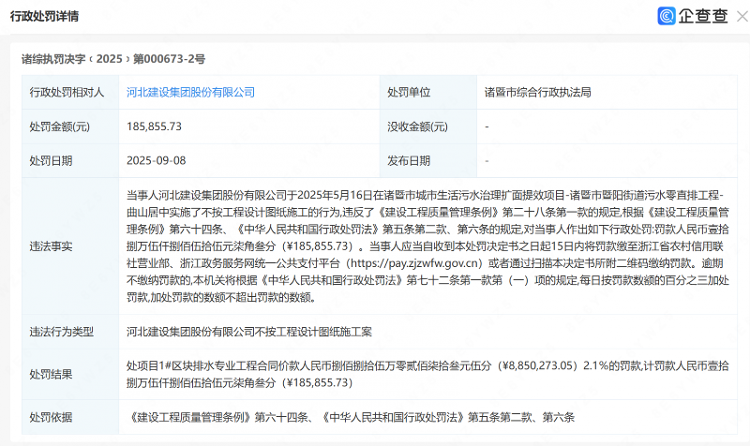
Task: Click the 违法行为类型 label
Action: click(62, 332)
